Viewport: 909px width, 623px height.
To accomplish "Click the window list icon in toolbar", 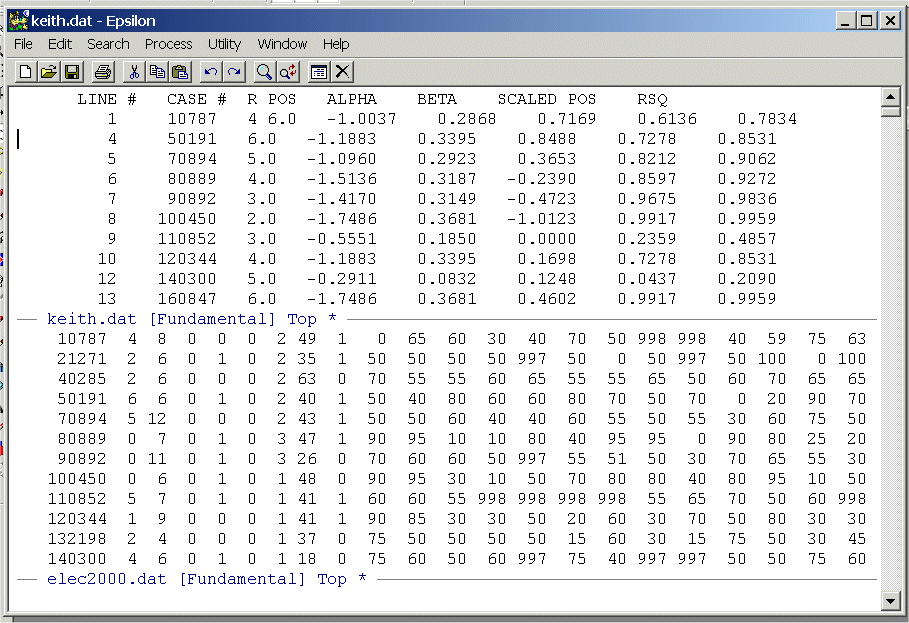I will point(319,71).
